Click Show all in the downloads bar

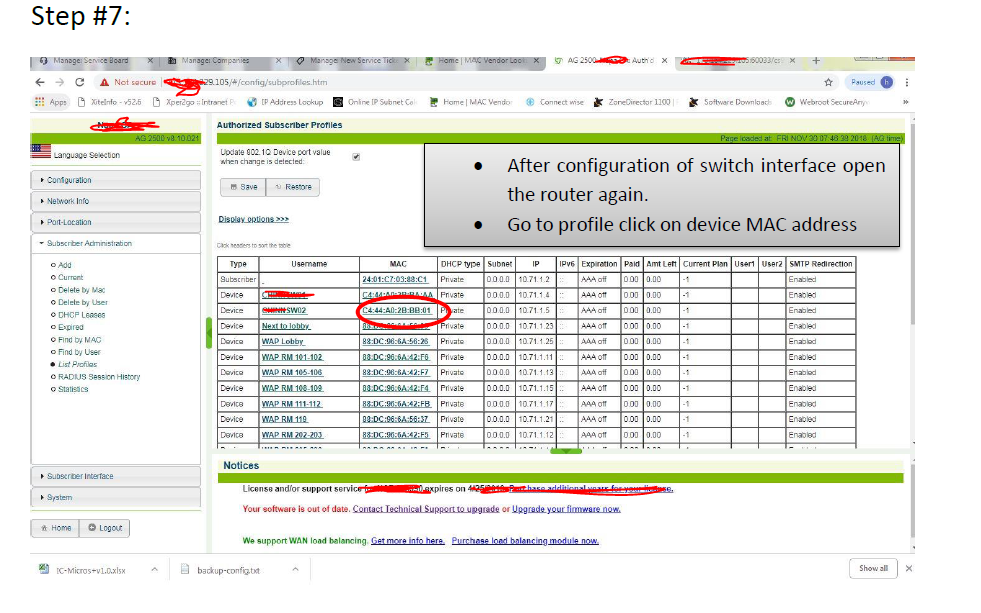[873, 568]
